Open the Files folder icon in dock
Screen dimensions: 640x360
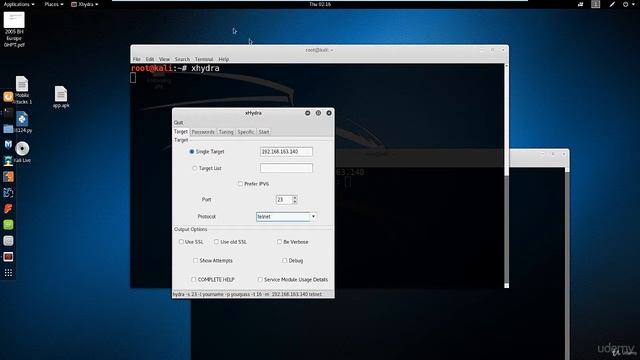tap(8, 129)
